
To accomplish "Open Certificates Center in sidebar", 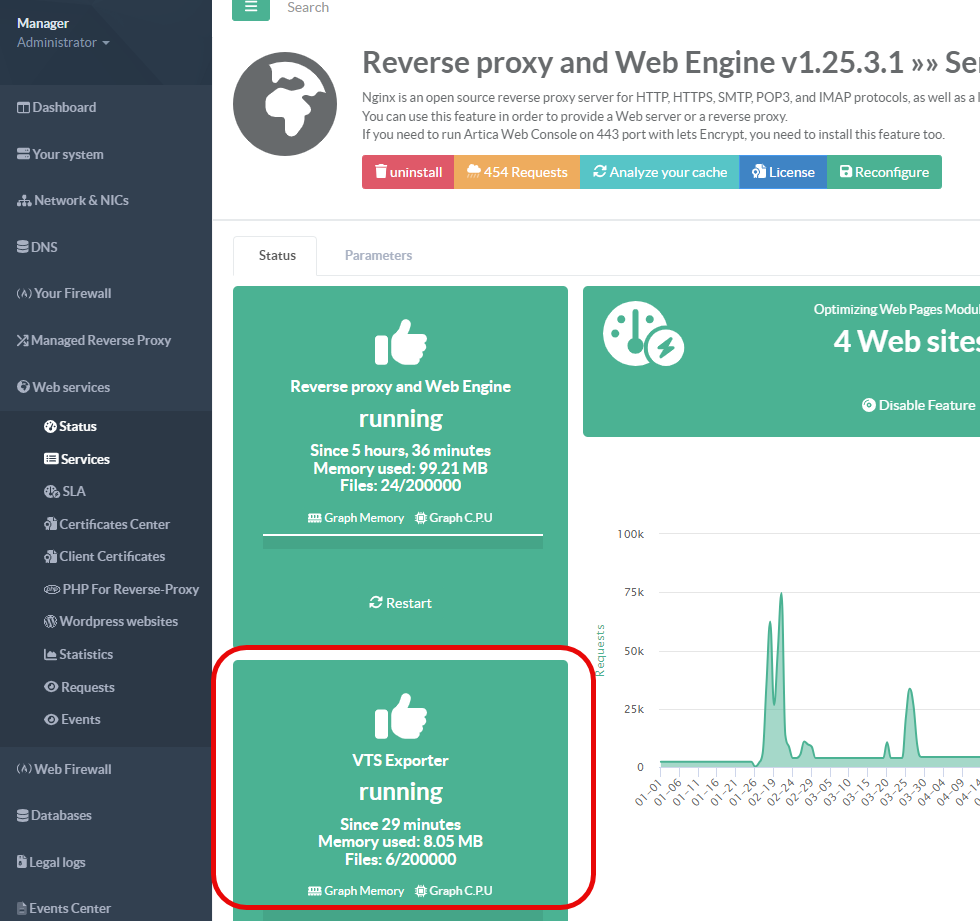I will click(x=114, y=524).
